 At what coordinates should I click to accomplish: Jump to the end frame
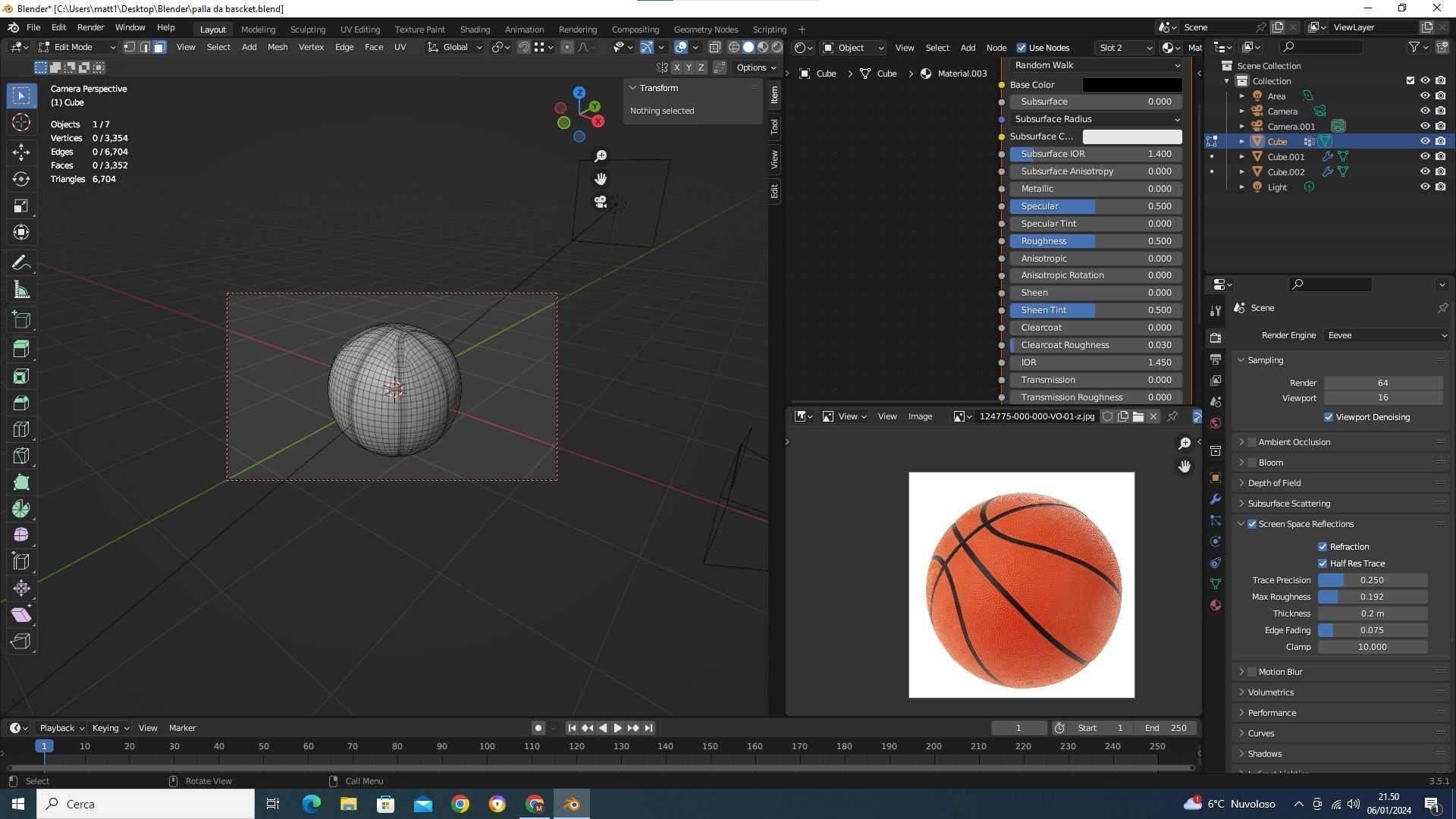point(648,728)
